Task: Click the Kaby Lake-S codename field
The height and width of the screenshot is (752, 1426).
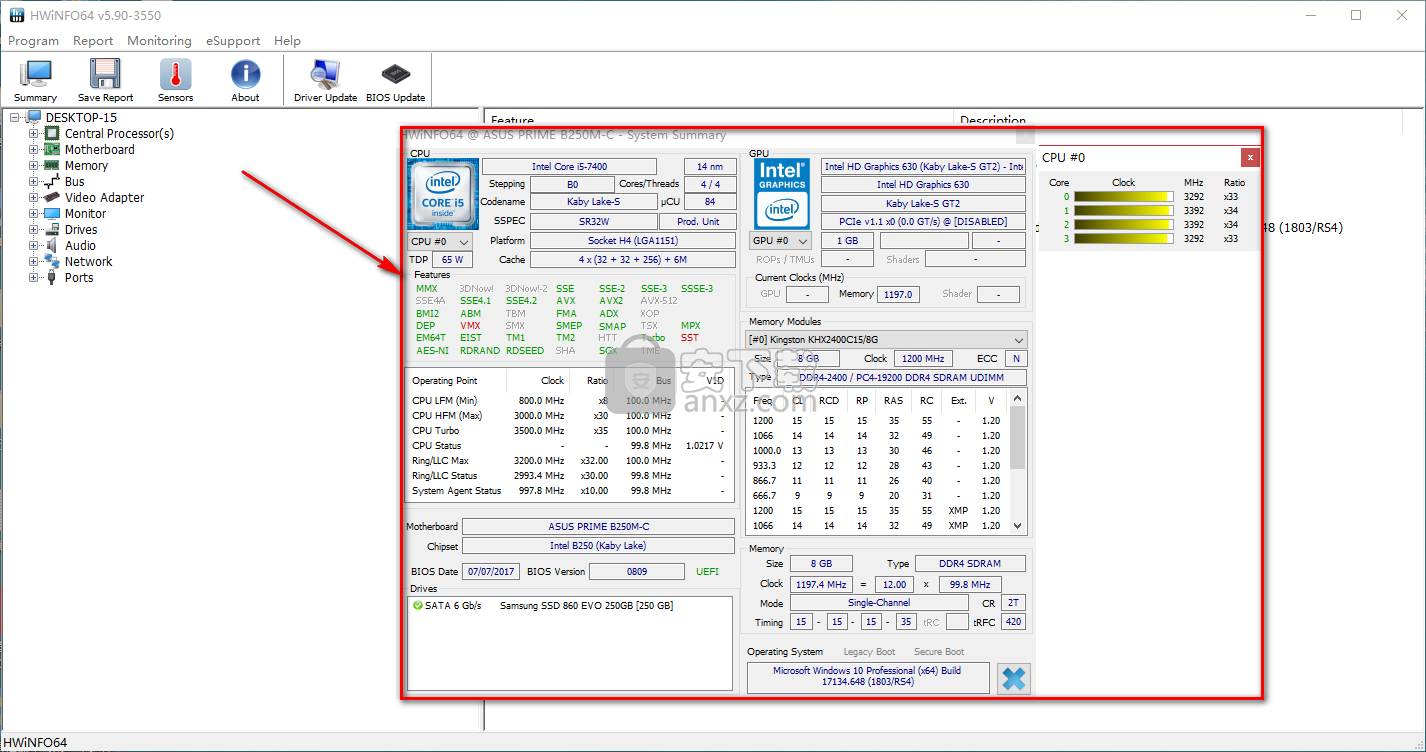Action: pos(593,202)
